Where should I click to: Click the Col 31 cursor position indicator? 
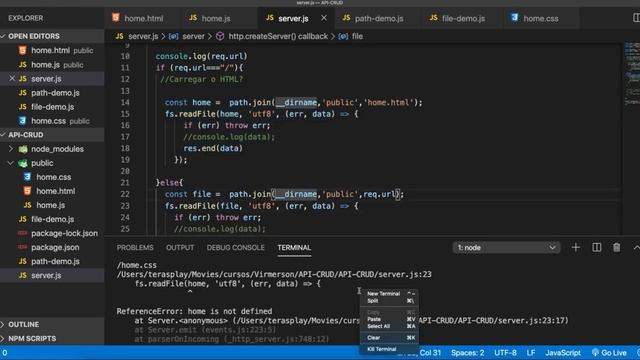tap(430, 353)
